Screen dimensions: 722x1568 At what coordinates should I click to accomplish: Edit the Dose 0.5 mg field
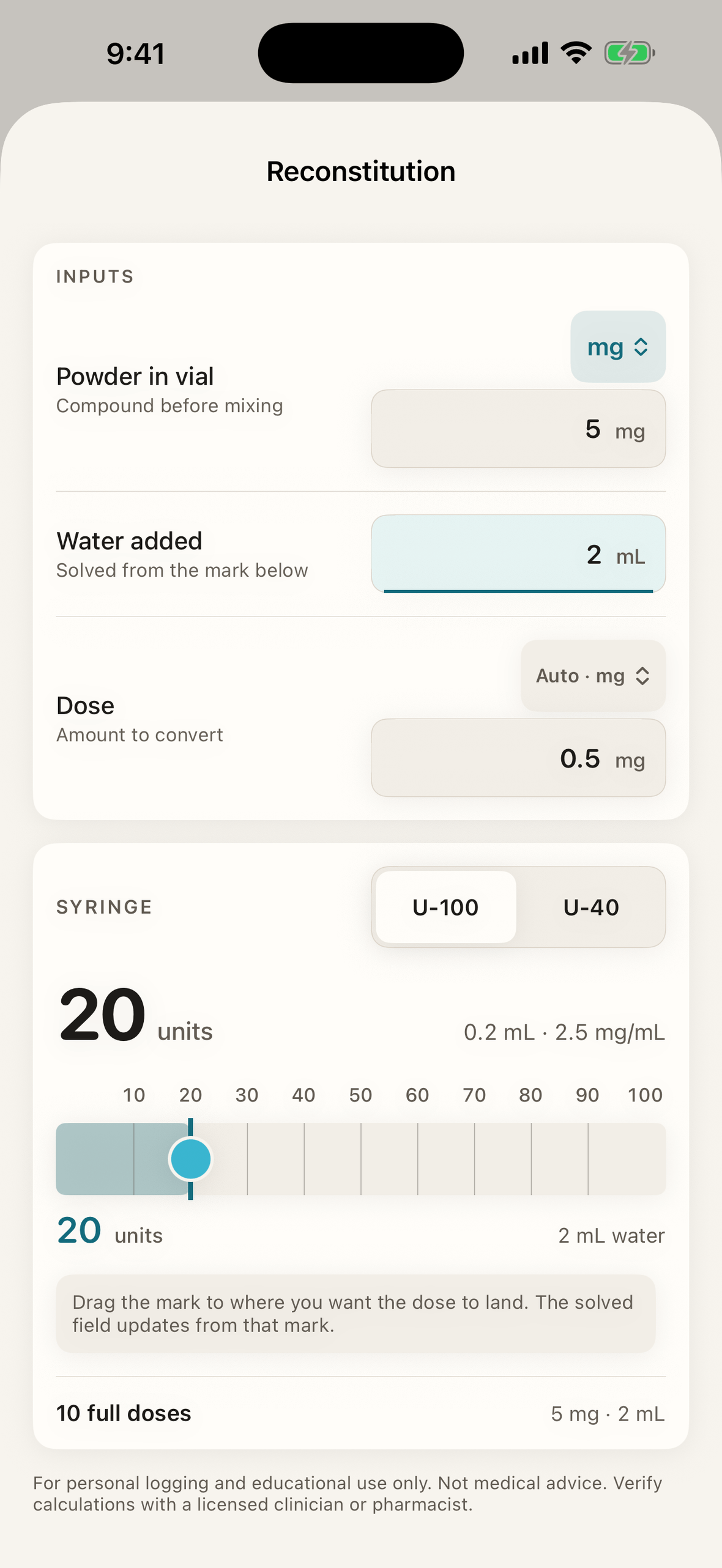pos(518,758)
